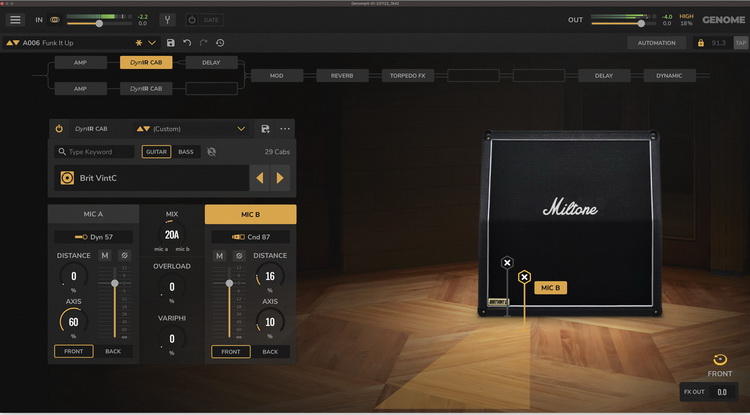Select the GUITAR cab filter

click(156, 152)
